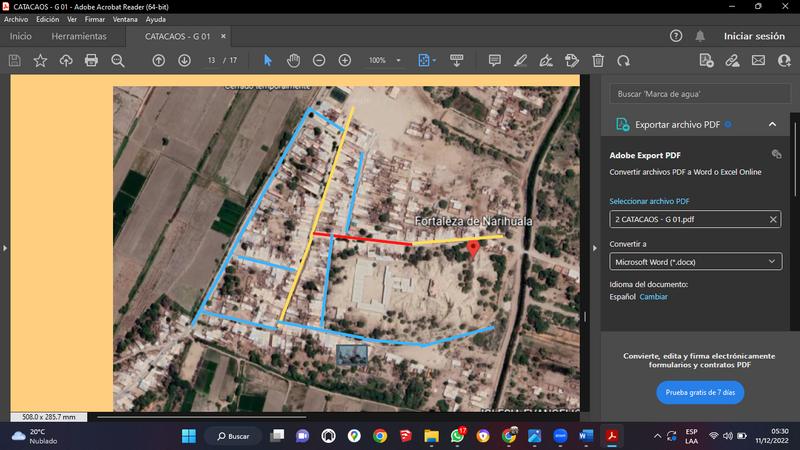Open the Archivo menu
The height and width of the screenshot is (450, 800).
click(x=16, y=19)
